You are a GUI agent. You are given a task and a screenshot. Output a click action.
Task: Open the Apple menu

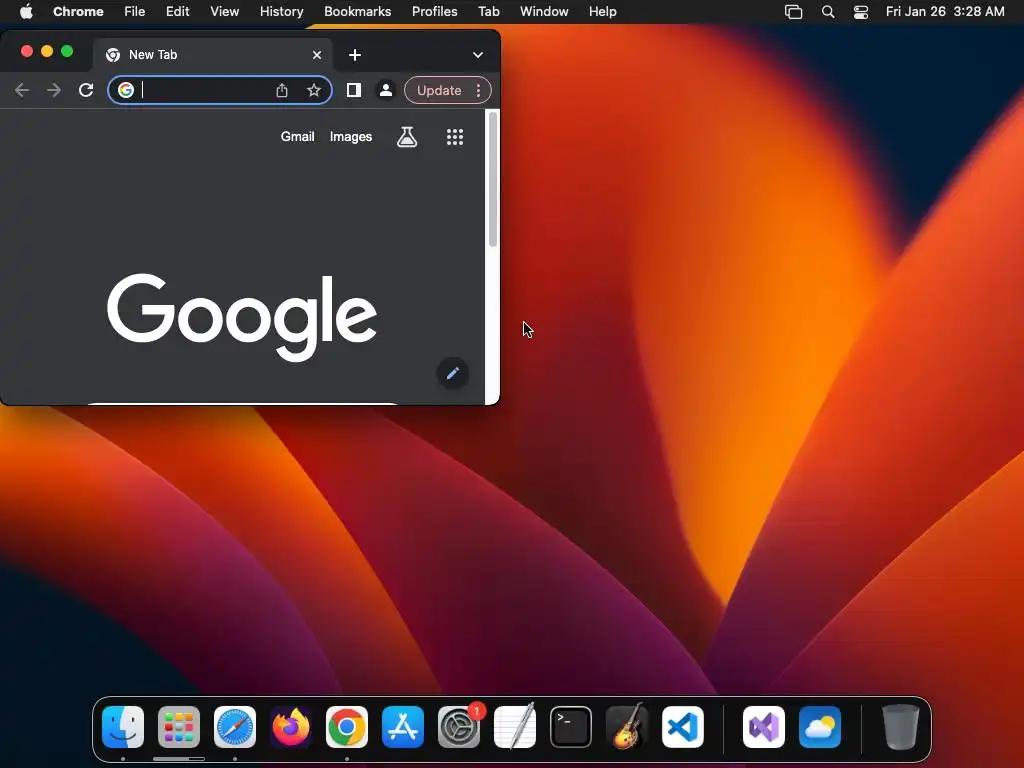tap(26, 12)
